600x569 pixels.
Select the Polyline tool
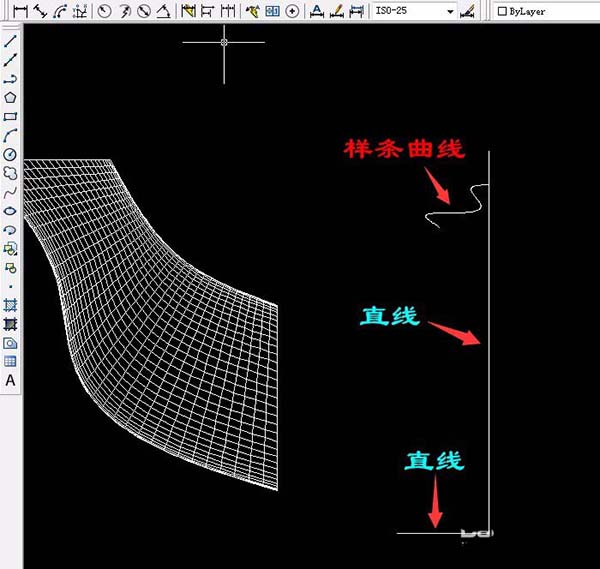tap(10, 79)
